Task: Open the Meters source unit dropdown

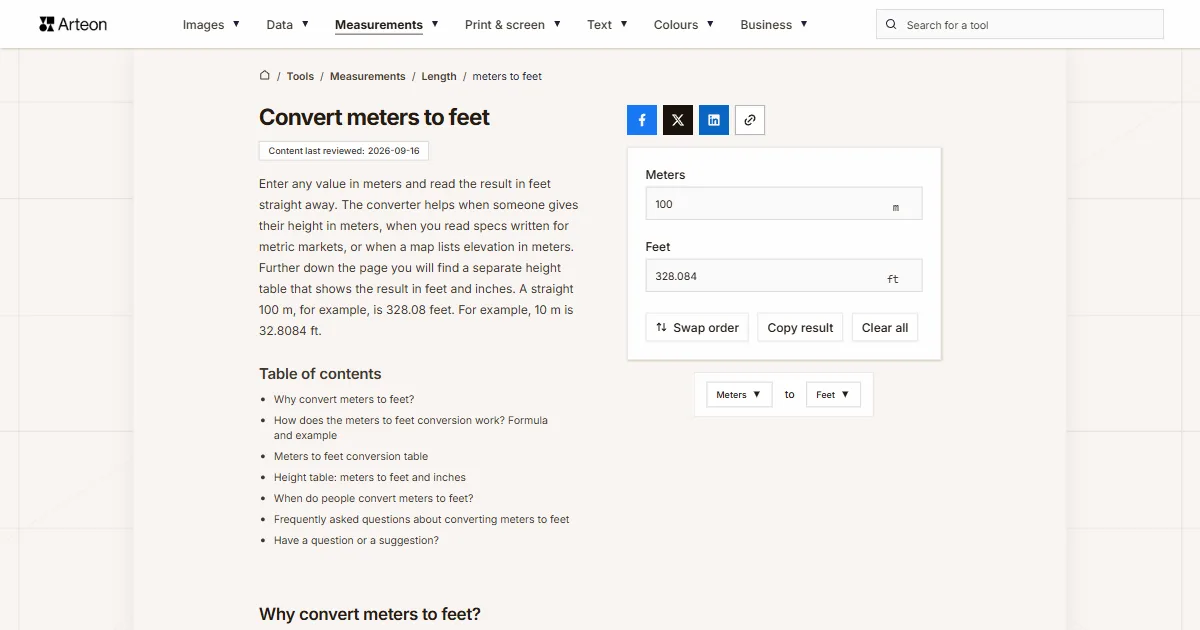Action: point(739,394)
